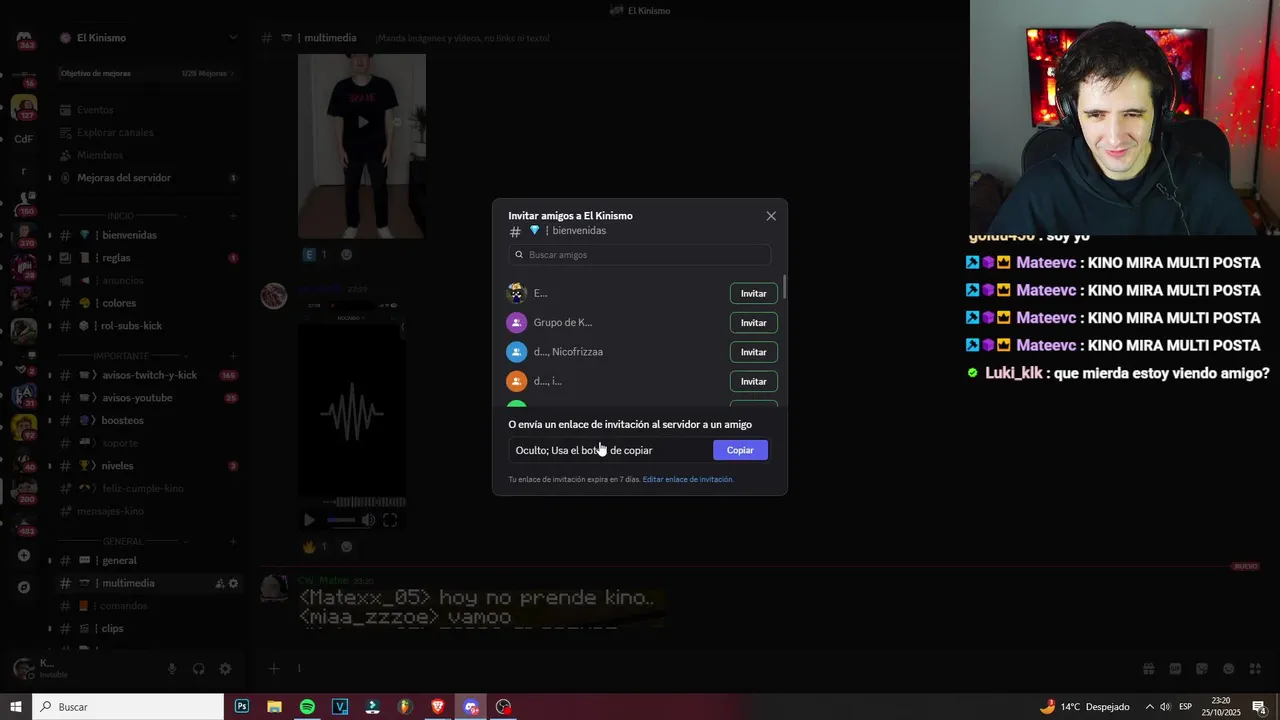Click the hidden invite link text field
Screen dimensions: 1280x720
(x=610, y=450)
